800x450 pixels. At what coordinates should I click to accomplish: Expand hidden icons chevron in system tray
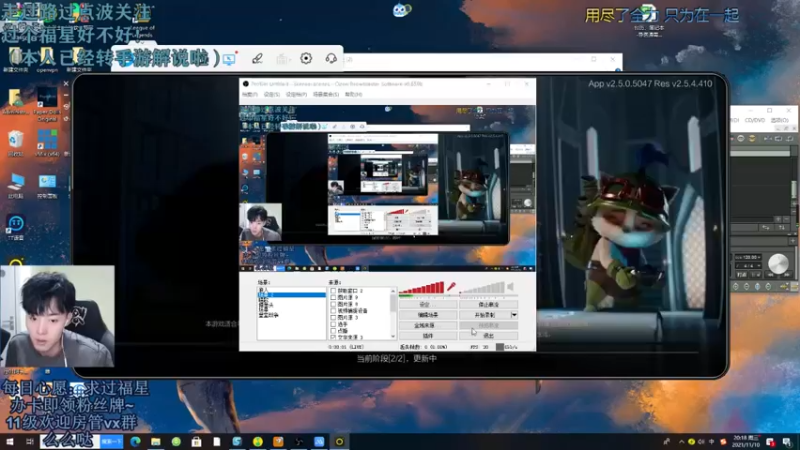[x=681, y=442]
